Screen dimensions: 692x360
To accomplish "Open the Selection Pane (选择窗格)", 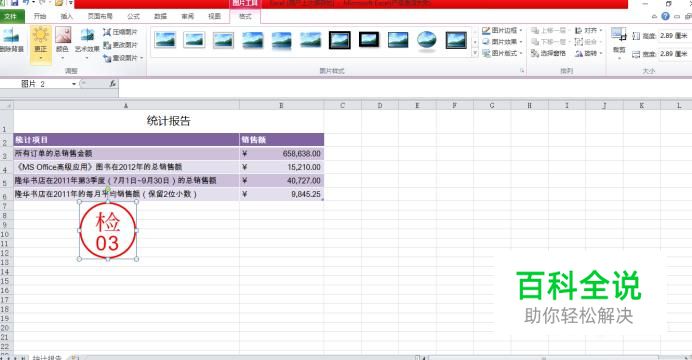I will pyautogui.click(x=549, y=53).
